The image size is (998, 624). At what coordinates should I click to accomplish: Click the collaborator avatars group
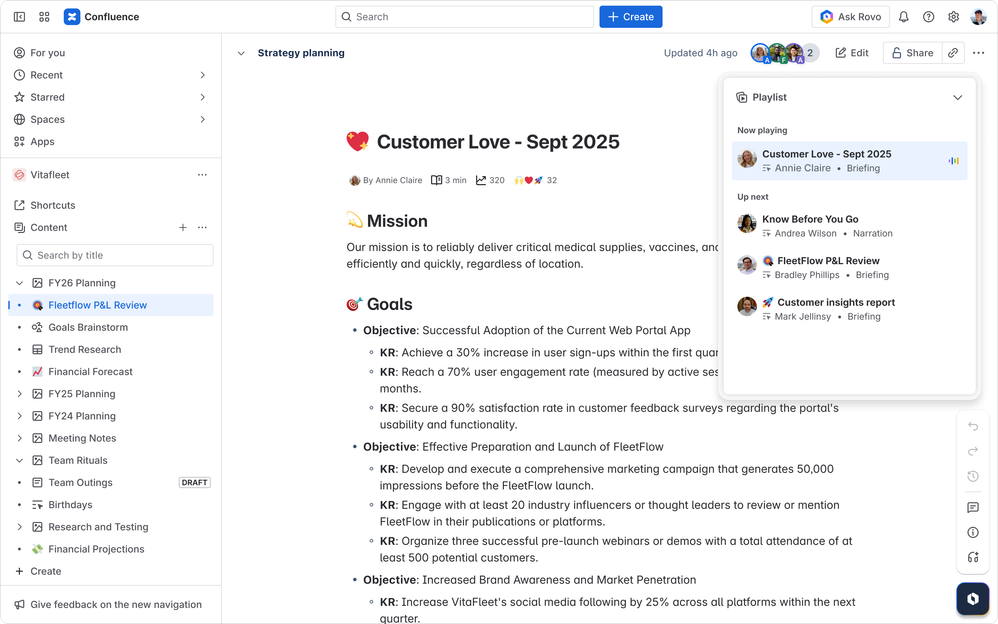tap(784, 53)
